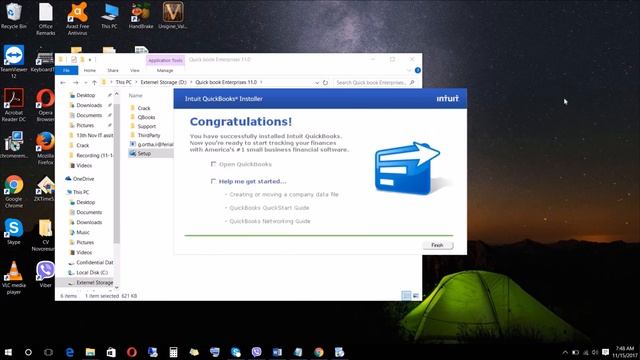640x360 pixels.
Task: Switch to the Home ribbon tab
Action: pos(90,71)
